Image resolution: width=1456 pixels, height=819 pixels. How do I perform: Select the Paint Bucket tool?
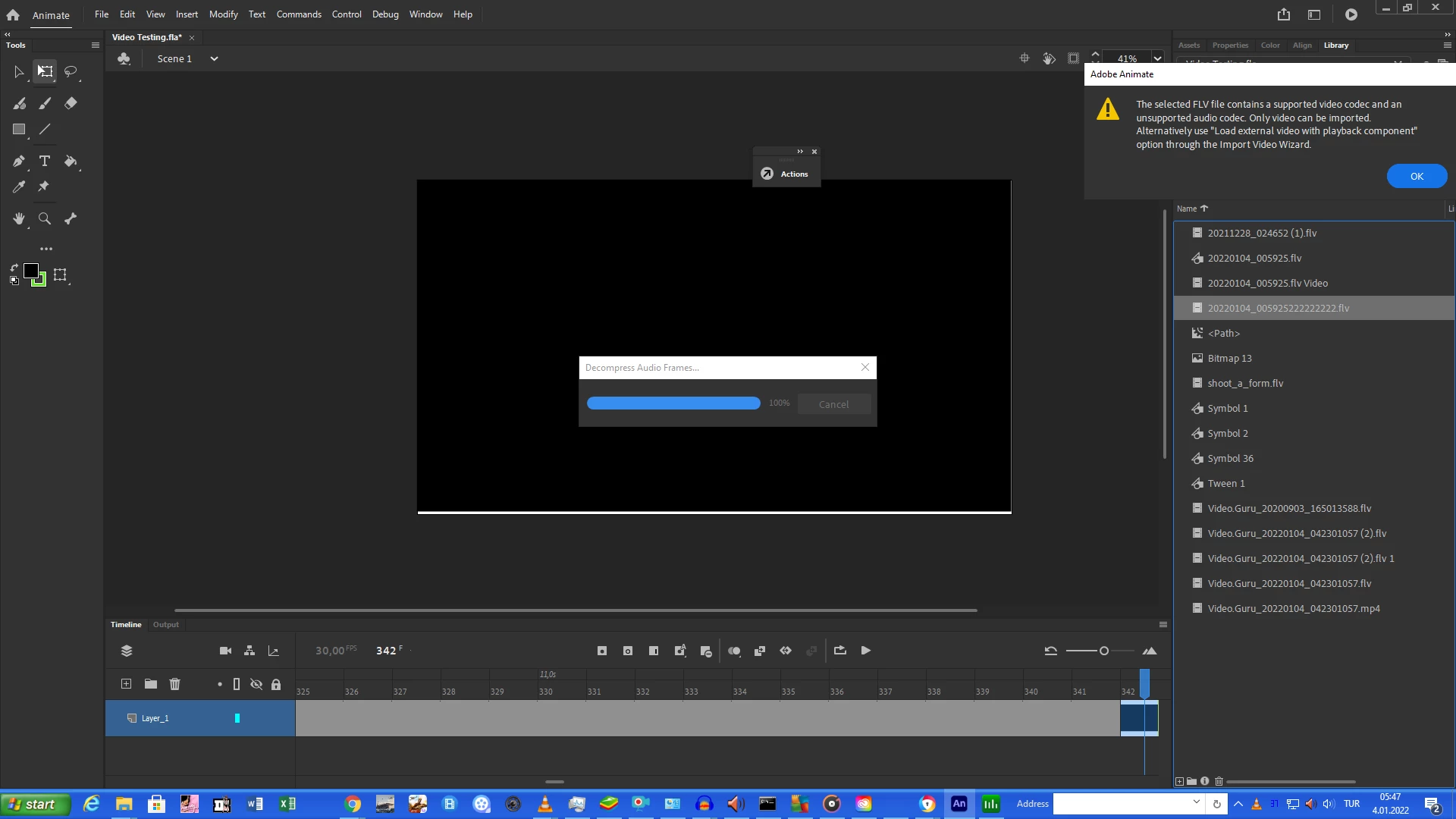point(71,161)
